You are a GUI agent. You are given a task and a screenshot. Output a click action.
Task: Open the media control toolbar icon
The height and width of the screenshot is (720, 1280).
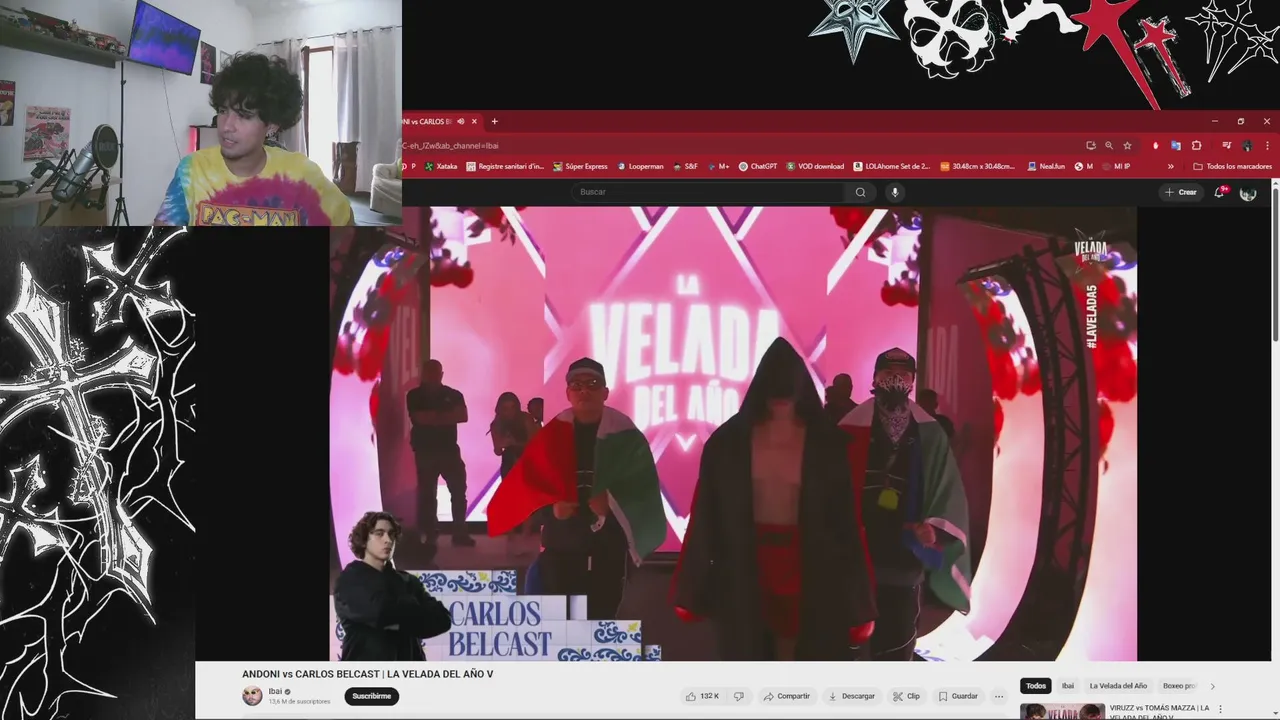(1227, 145)
